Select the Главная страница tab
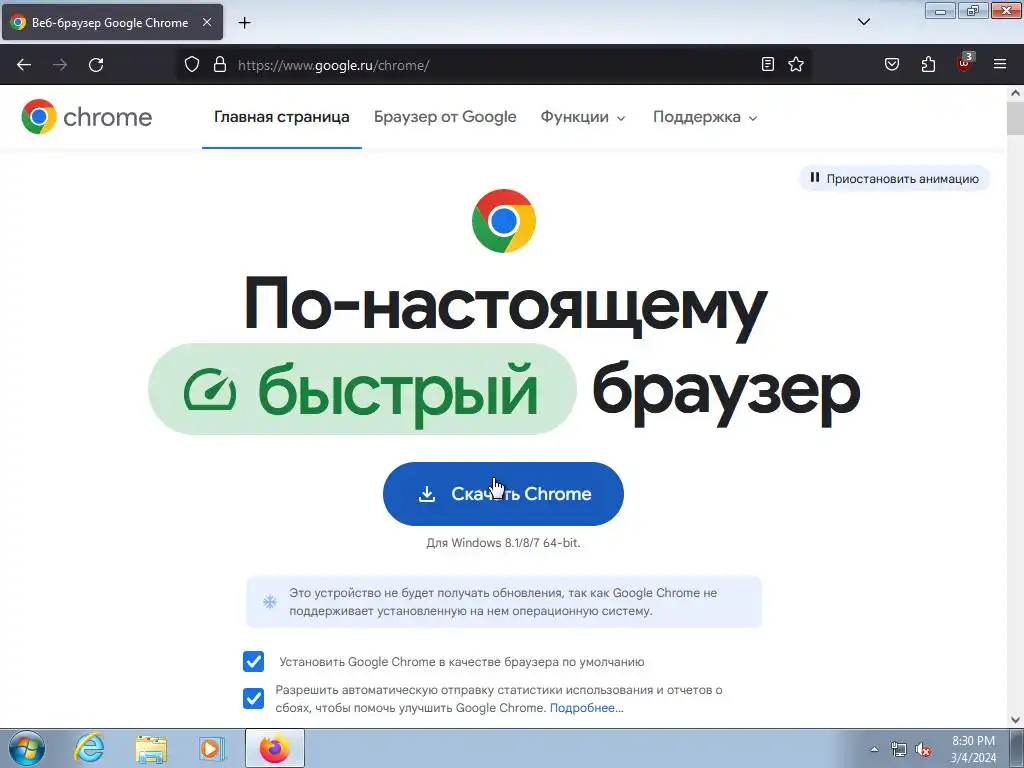Image resolution: width=1024 pixels, height=768 pixels. pyautogui.click(x=281, y=117)
